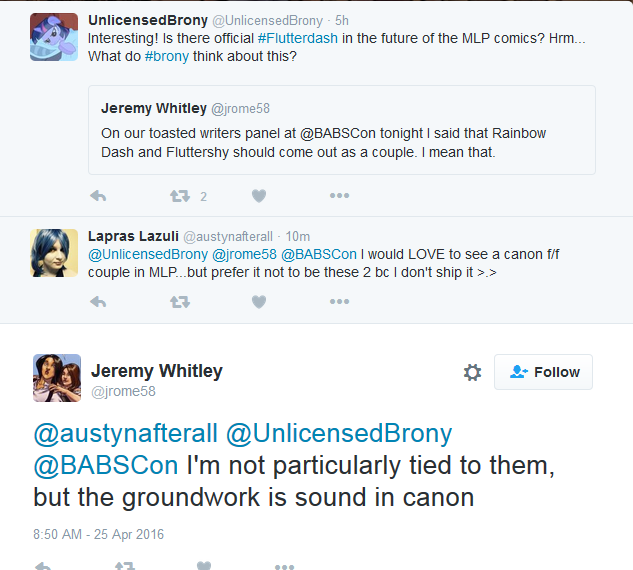This screenshot has width=633, height=570.
Task: Open the quoted Jeremy Whitley tweet
Action: click(x=341, y=130)
